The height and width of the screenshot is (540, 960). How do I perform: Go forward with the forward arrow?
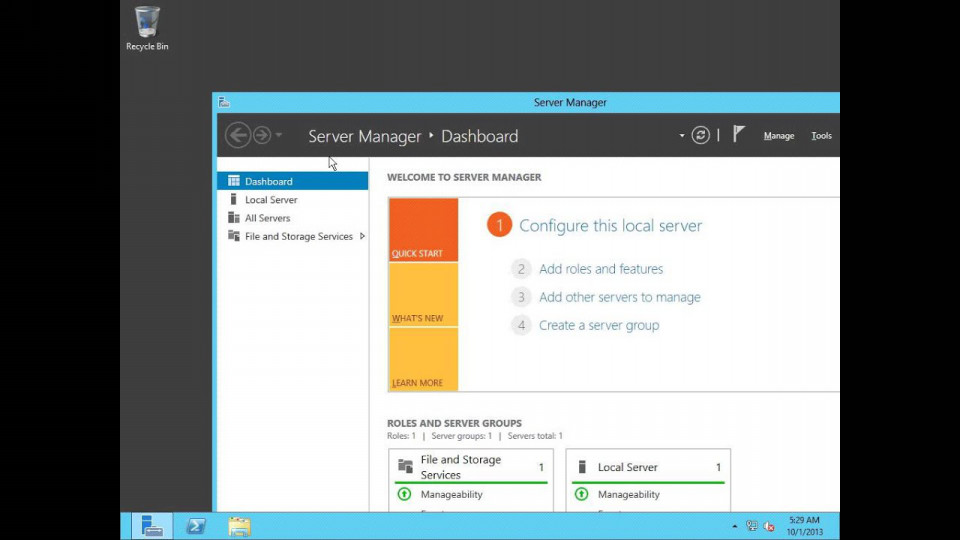[x=262, y=135]
